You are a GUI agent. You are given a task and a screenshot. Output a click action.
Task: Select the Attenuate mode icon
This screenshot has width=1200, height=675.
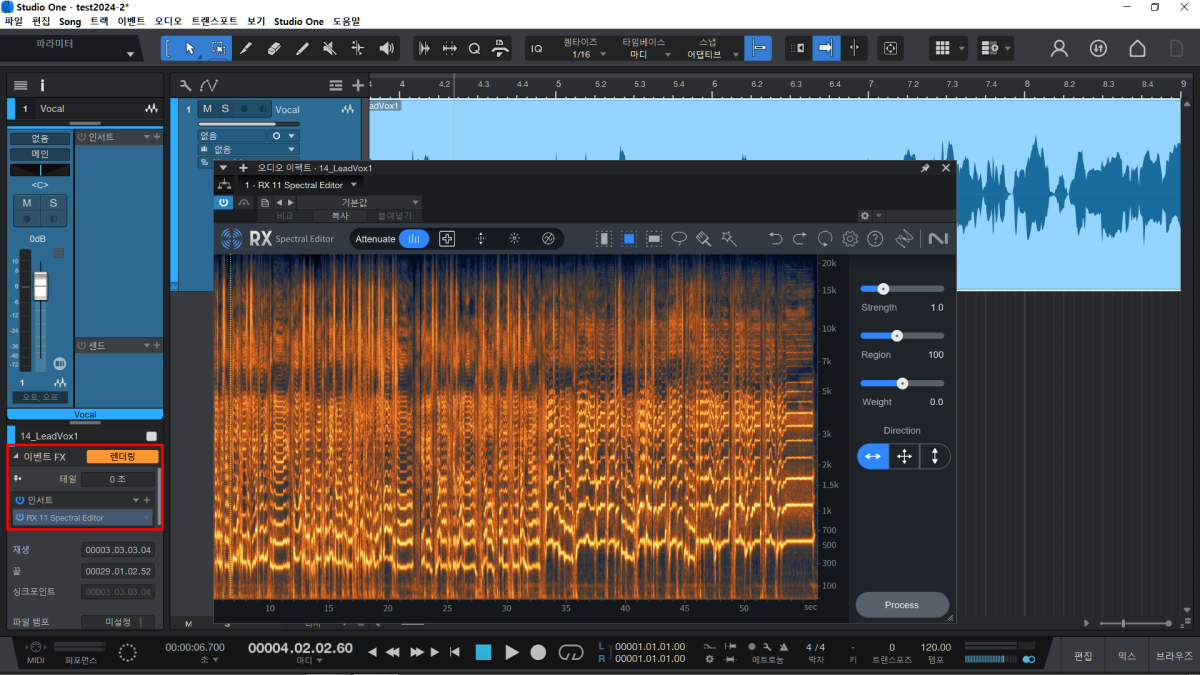(414, 239)
